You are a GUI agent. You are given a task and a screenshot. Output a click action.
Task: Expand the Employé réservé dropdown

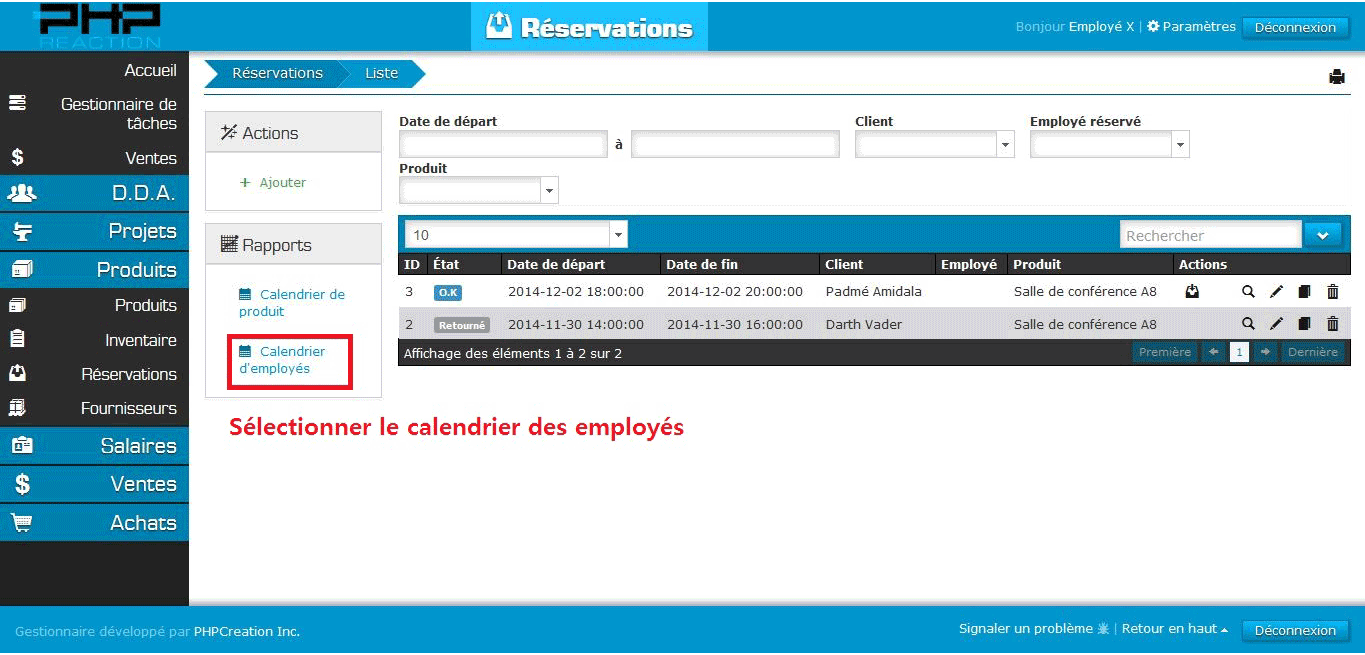click(x=1180, y=145)
